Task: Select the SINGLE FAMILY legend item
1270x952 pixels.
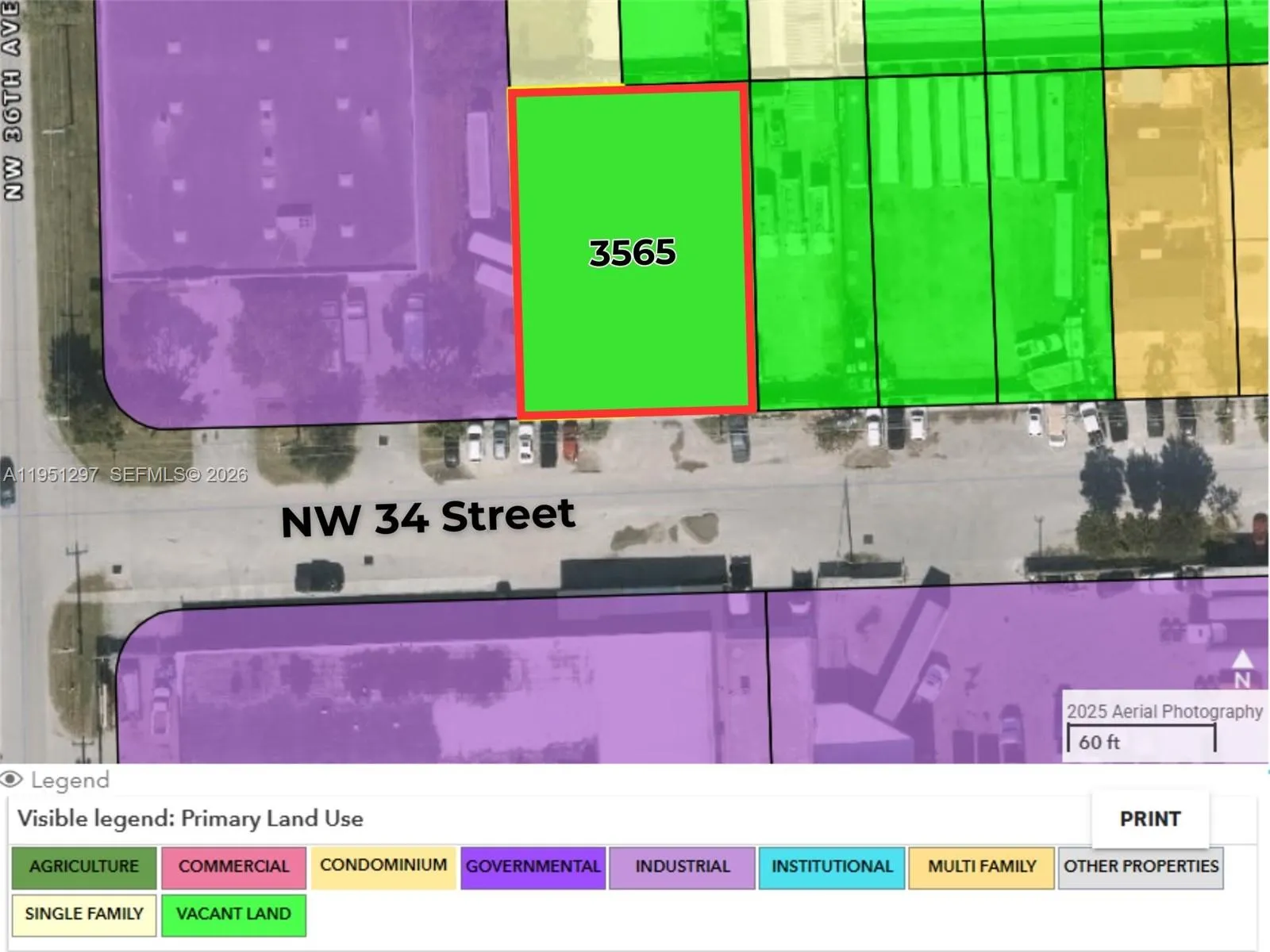Action: (82, 914)
